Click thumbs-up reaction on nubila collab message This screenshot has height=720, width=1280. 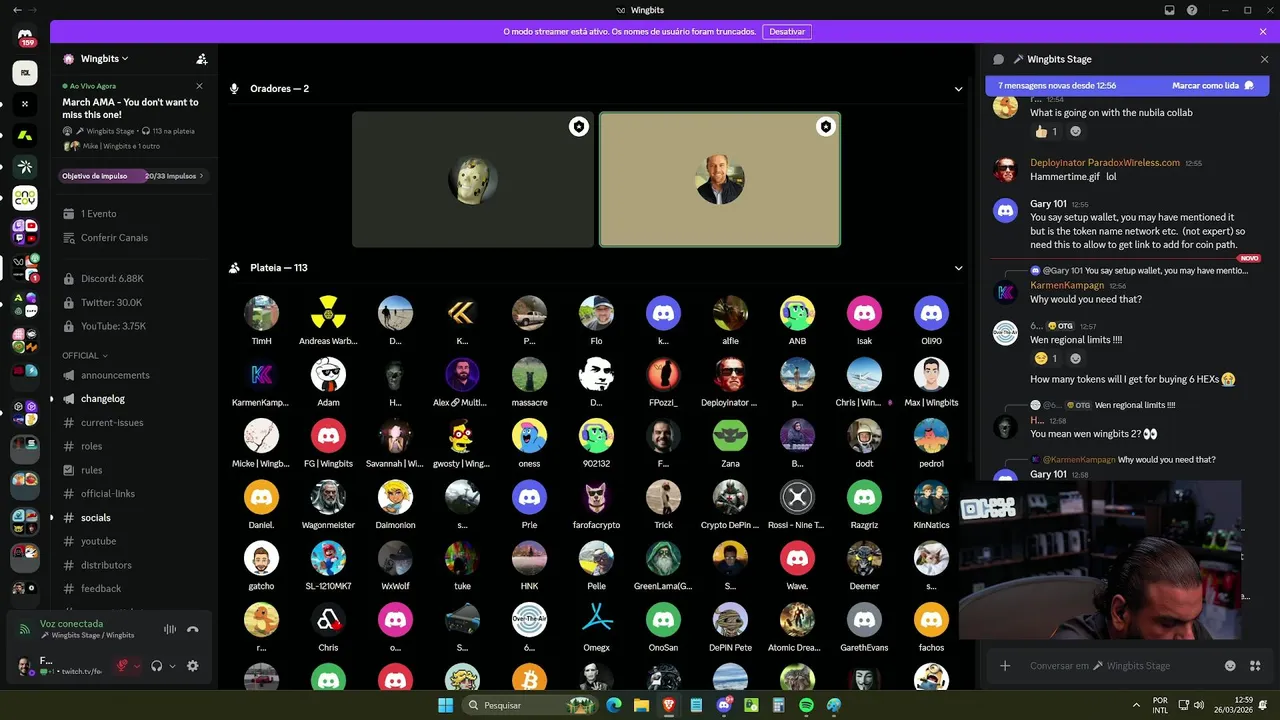click(x=1046, y=131)
